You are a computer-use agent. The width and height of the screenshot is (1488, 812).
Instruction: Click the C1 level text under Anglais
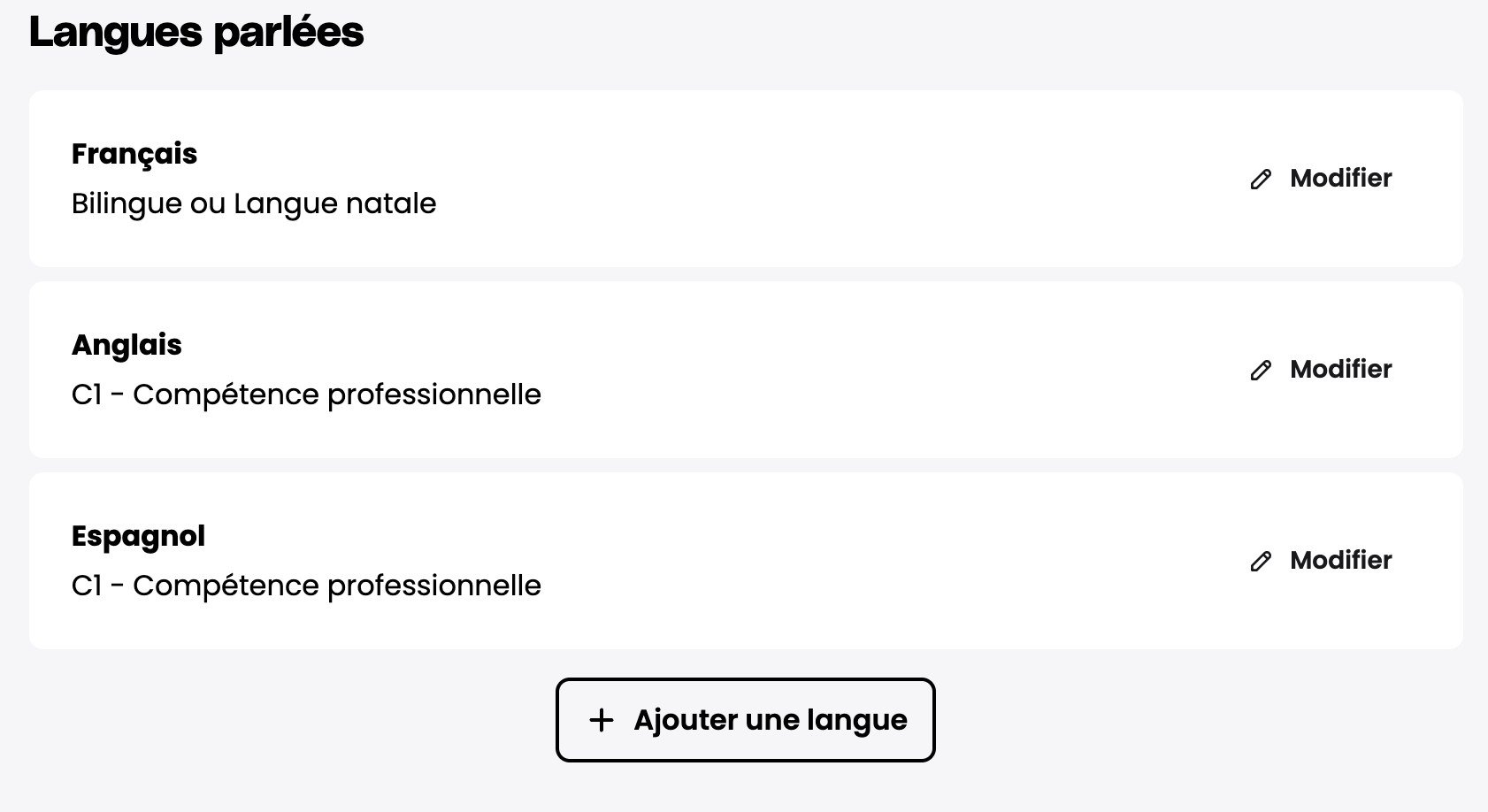306,395
